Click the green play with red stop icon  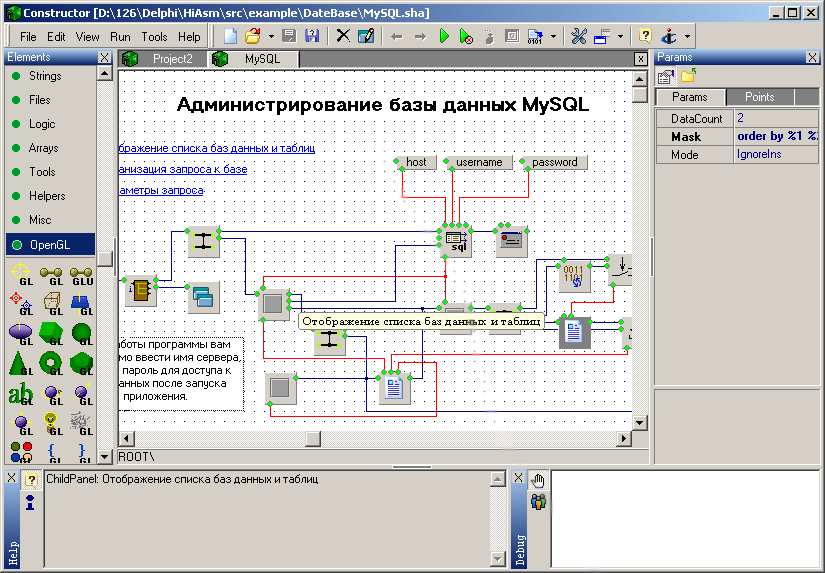466,36
